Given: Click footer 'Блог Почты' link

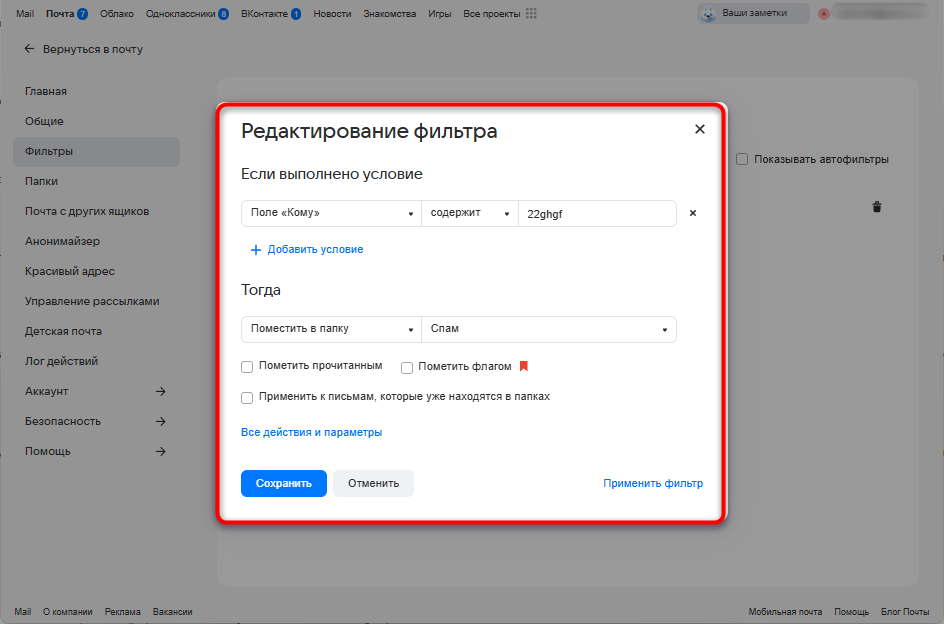Looking at the screenshot, I should [x=905, y=611].
